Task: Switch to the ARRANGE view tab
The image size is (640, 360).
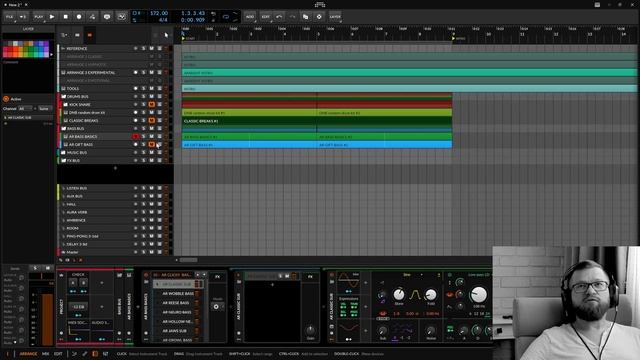Action: tap(28, 354)
